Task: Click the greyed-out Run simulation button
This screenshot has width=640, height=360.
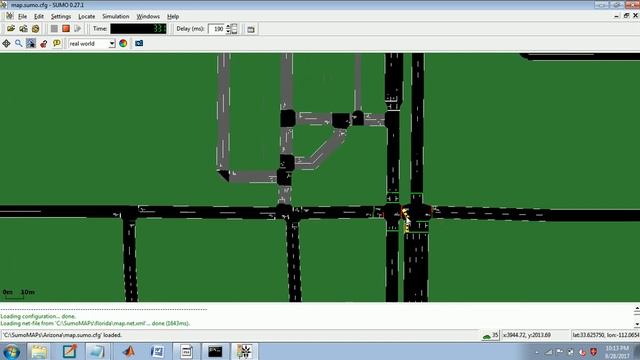Action: [54, 29]
